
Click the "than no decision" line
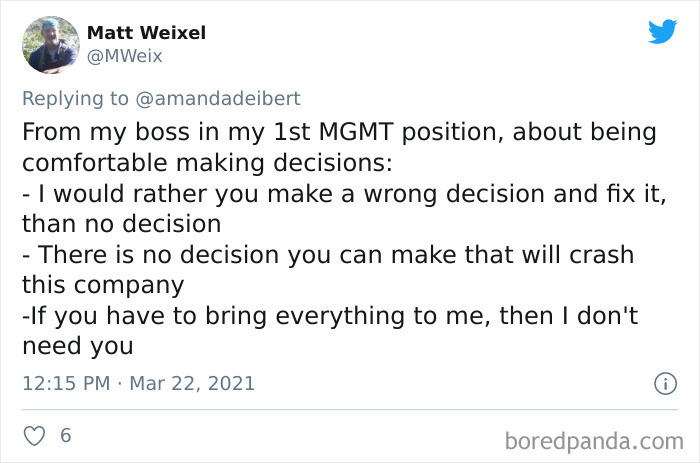[120, 223]
